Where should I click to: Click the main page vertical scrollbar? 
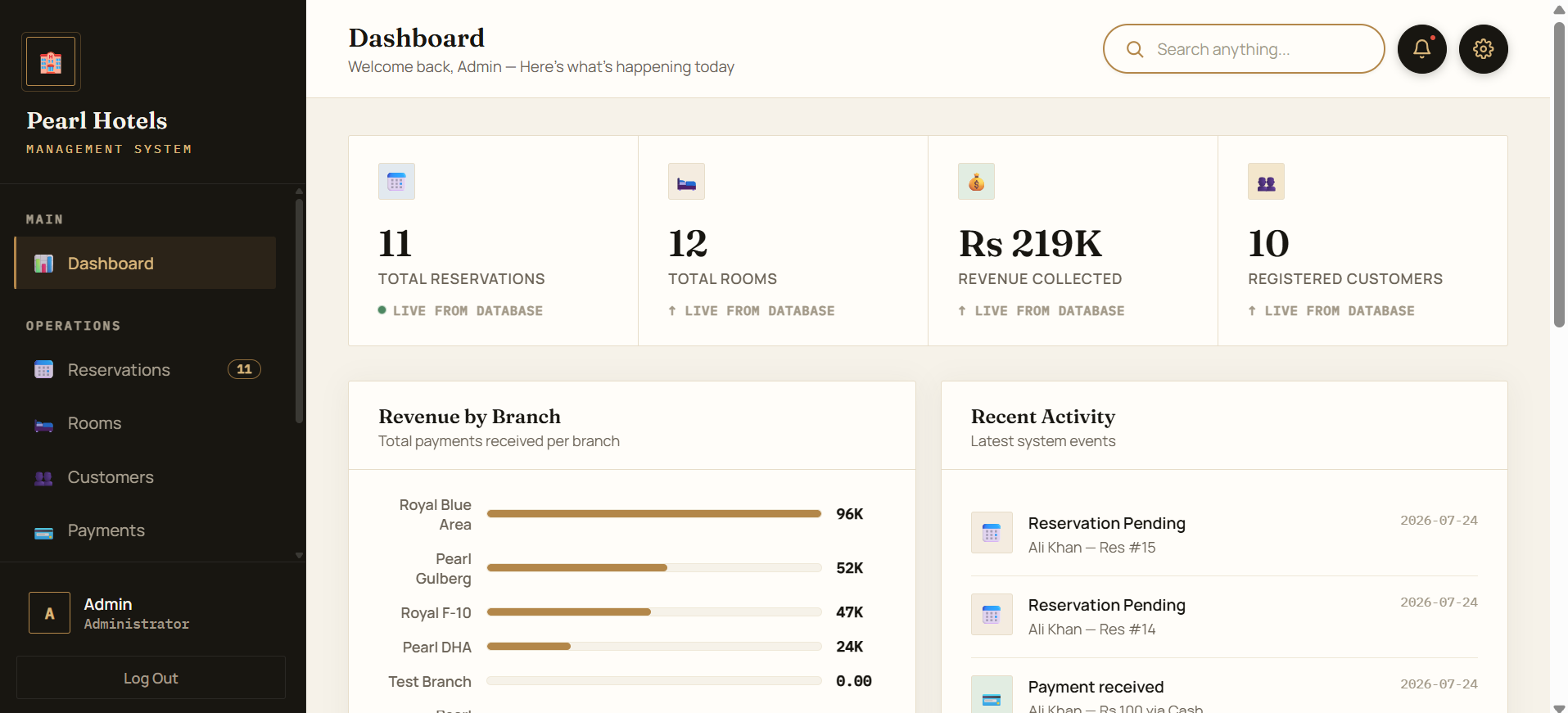point(1559,174)
